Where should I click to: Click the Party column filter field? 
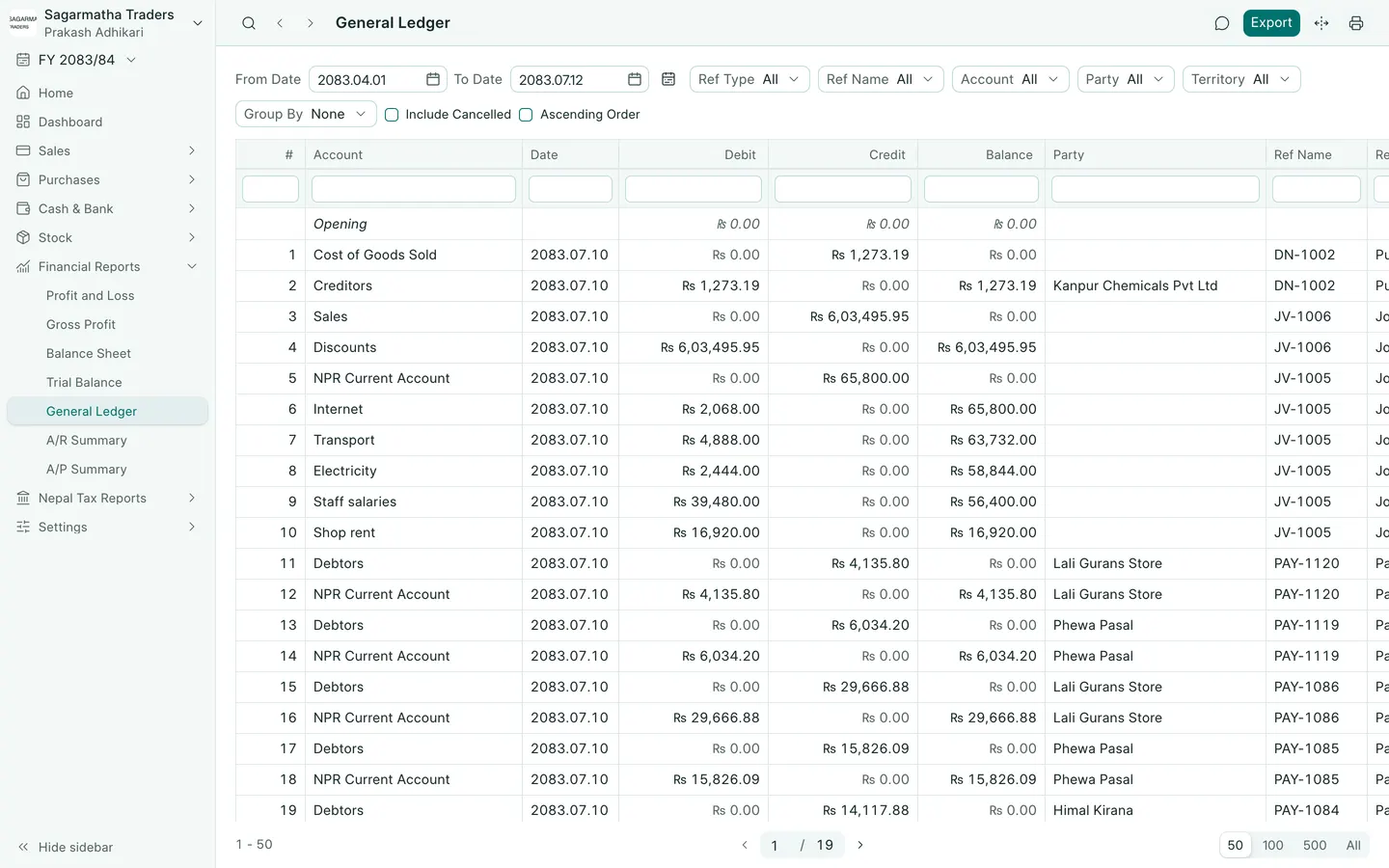click(1156, 189)
